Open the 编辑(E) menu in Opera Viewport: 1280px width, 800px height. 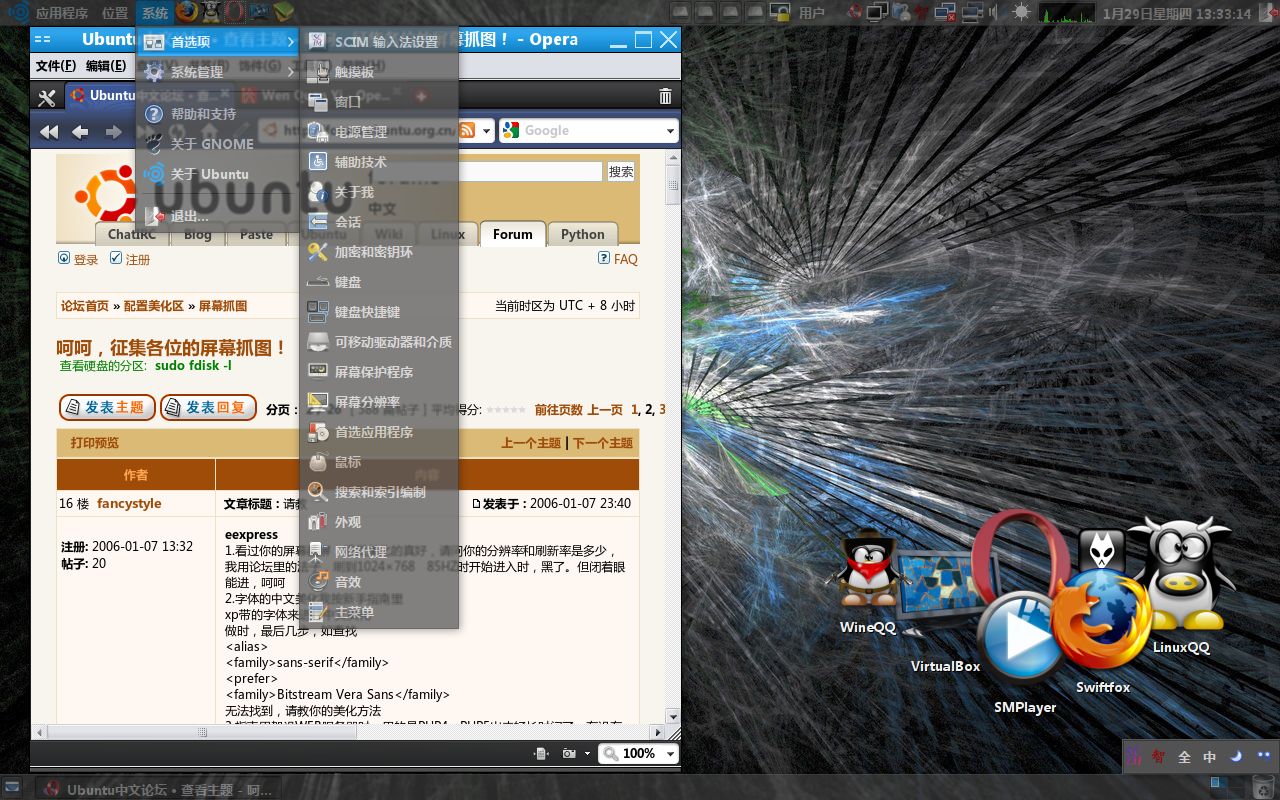coord(106,66)
